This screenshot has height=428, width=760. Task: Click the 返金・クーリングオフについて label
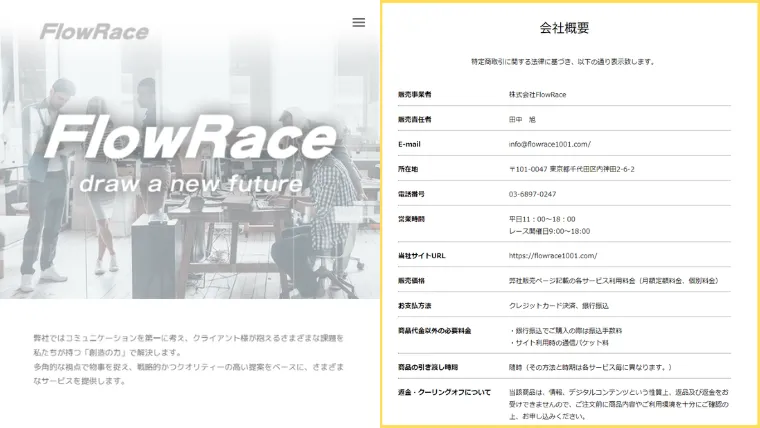(x=444, y=392)
